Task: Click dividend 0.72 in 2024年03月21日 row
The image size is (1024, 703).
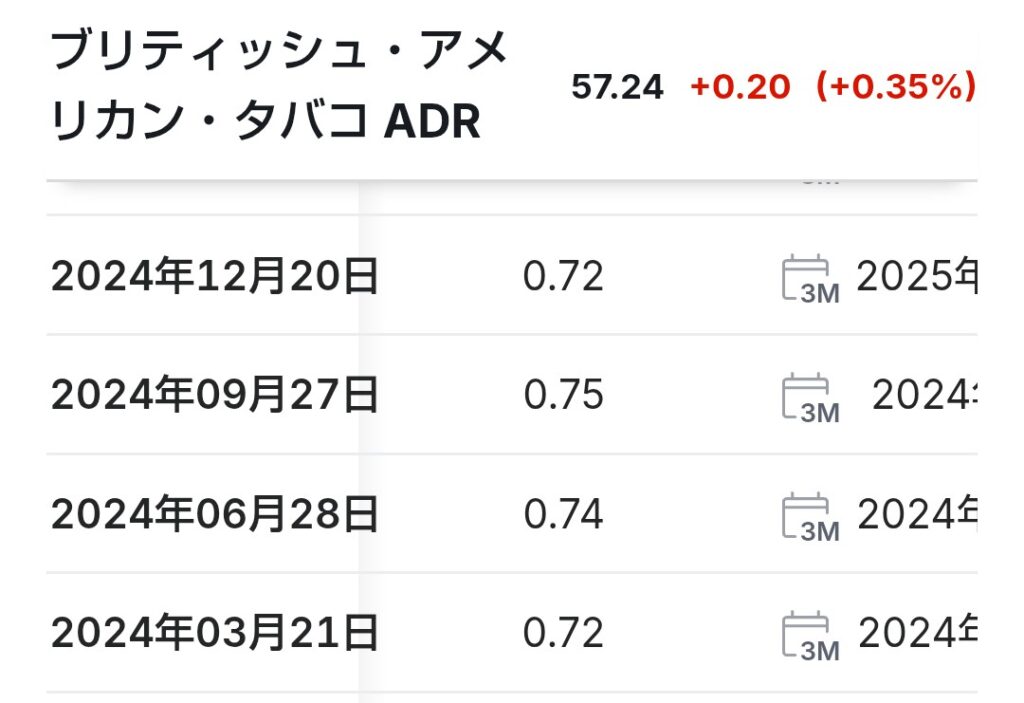Action: pyautogui.click(x=563, y=634)
